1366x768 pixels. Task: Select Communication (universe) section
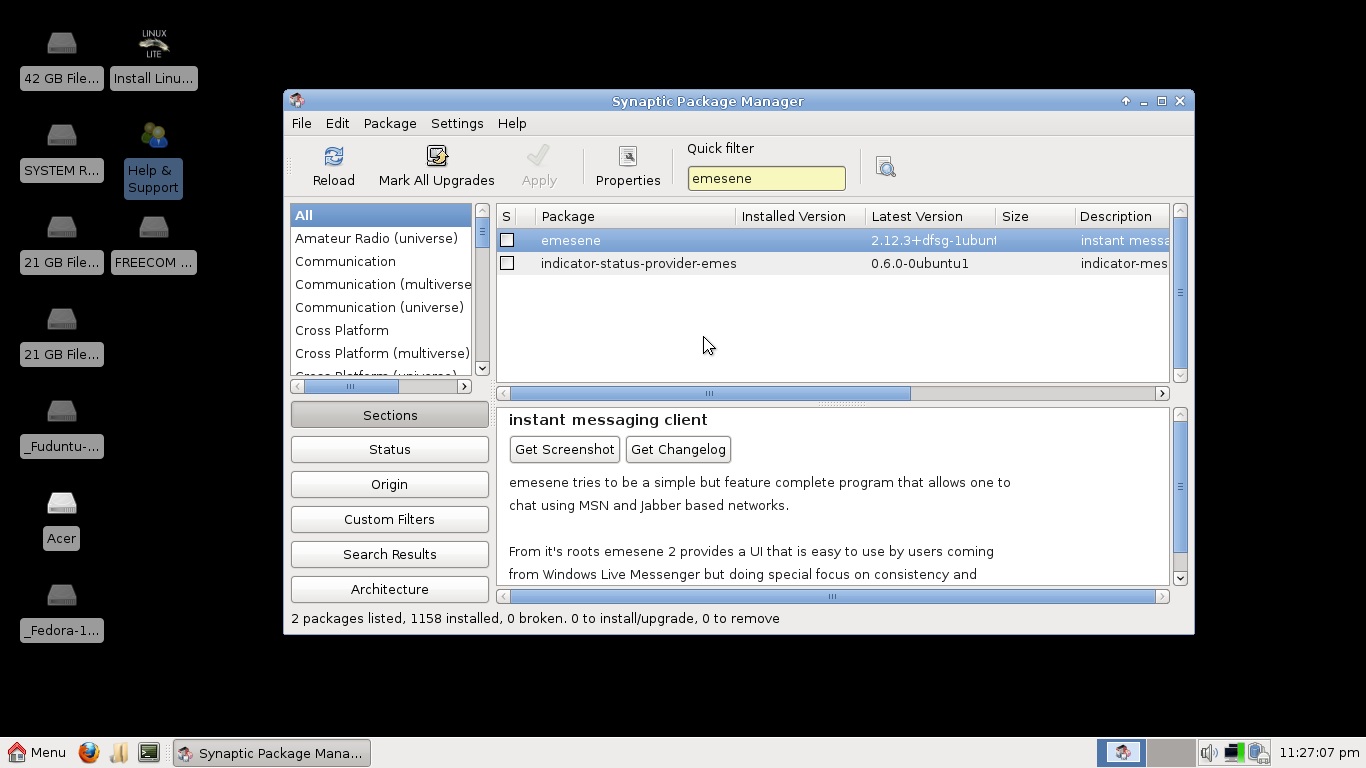point(381,307)
